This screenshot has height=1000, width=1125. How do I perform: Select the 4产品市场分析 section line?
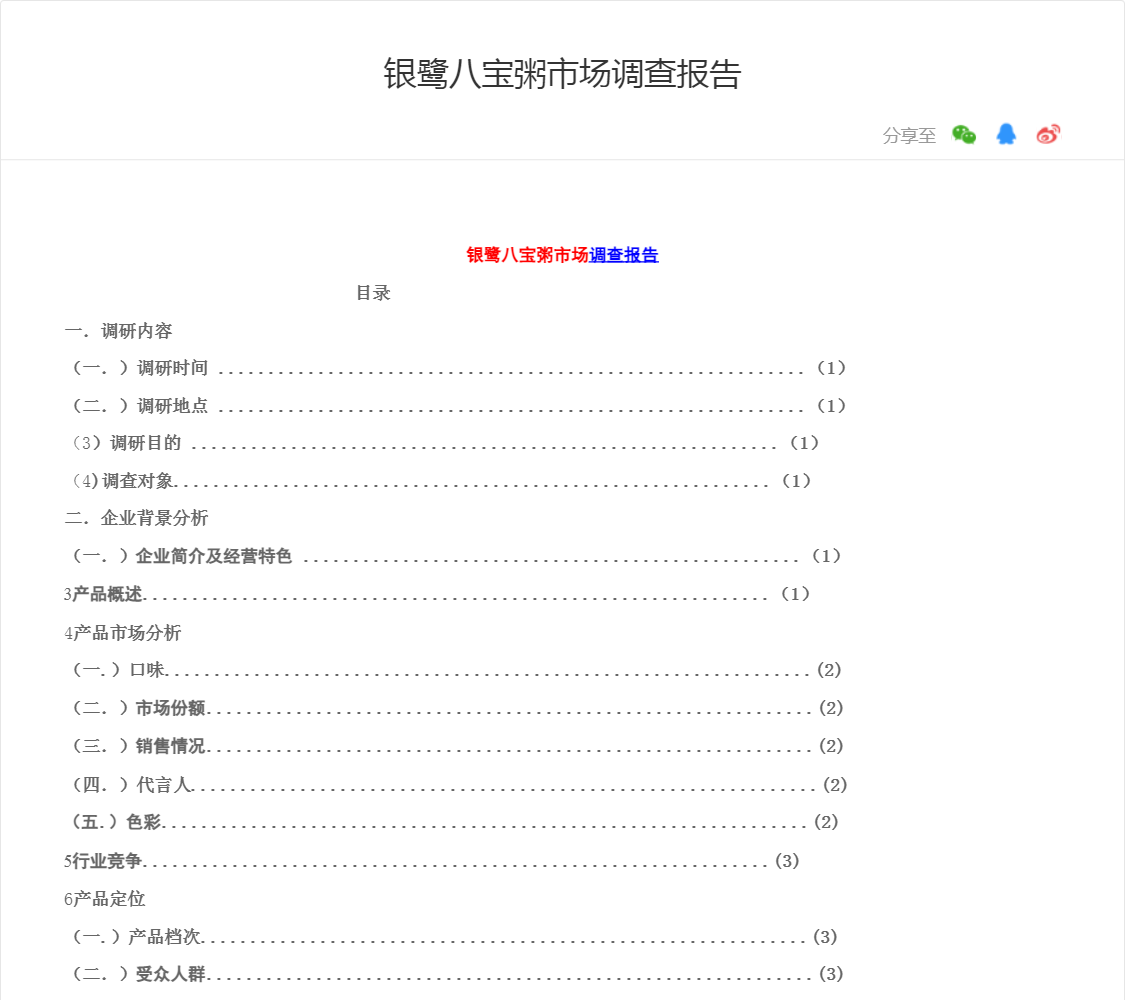coord(123,633)
